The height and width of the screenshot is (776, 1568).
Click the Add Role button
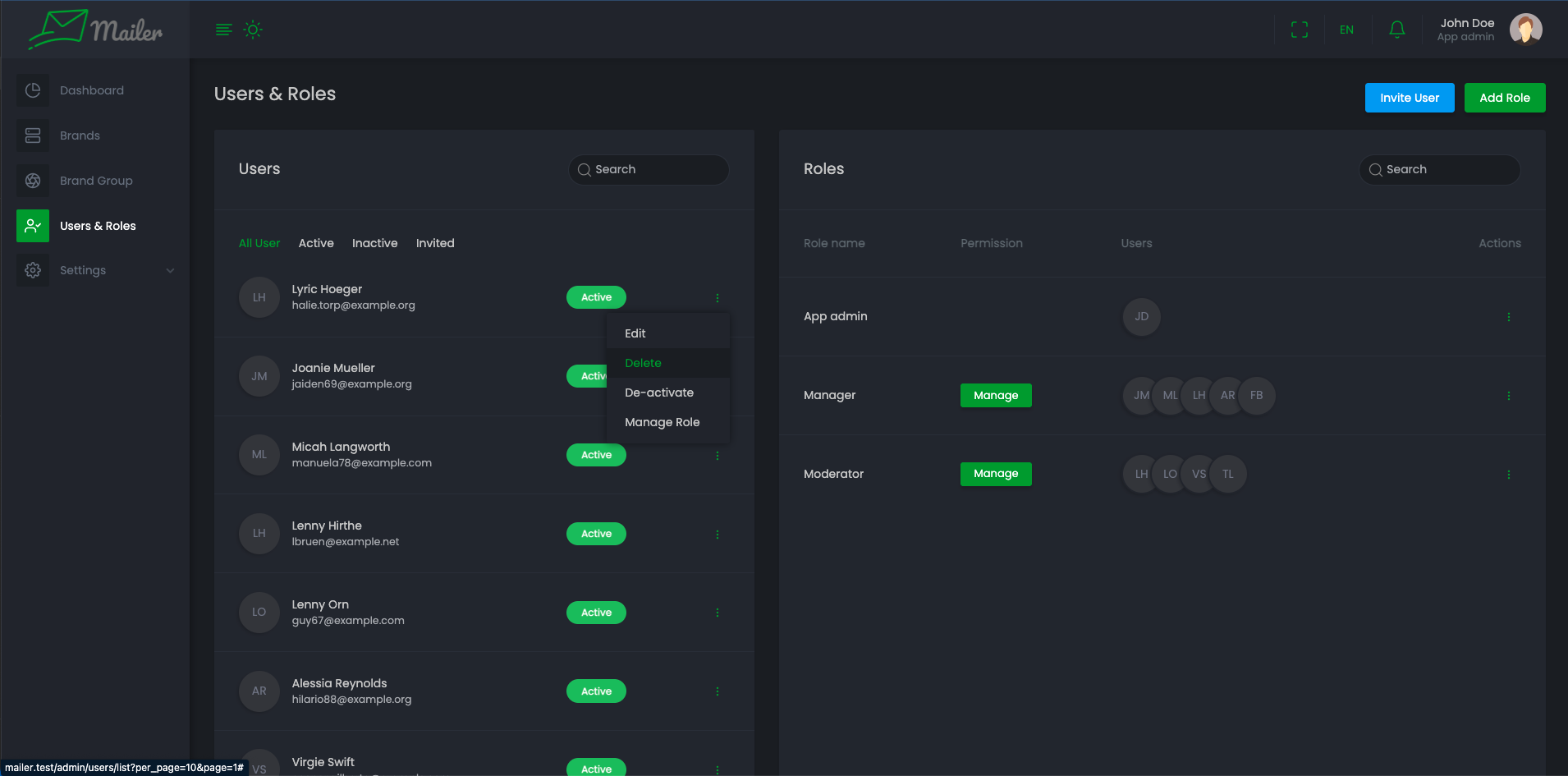[1504, 98]
